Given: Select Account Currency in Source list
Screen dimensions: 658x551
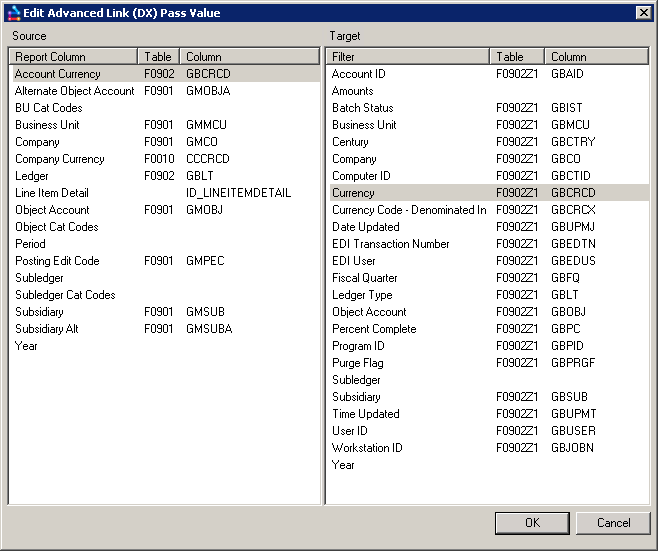Looking at the screenshot, I should [58, 74].
